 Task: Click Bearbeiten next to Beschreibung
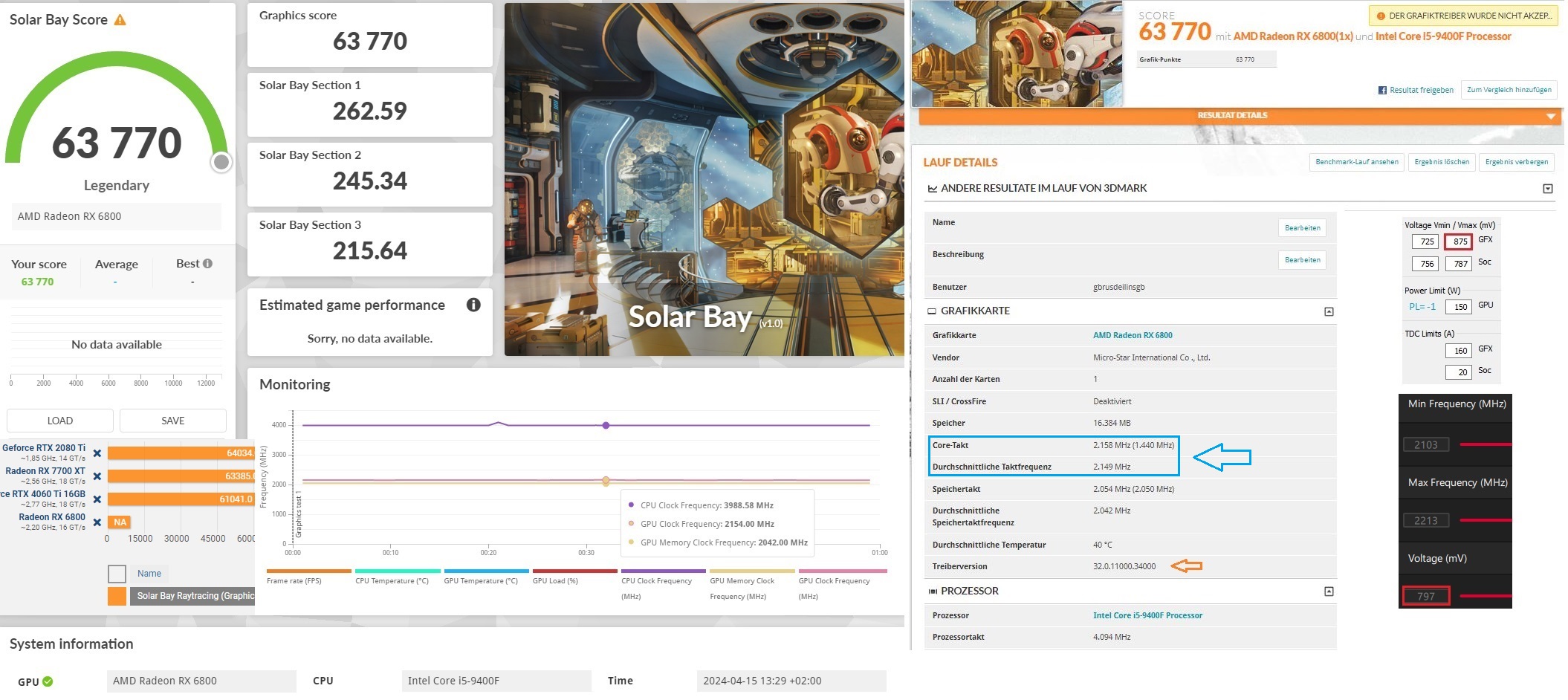[1303, 260]
